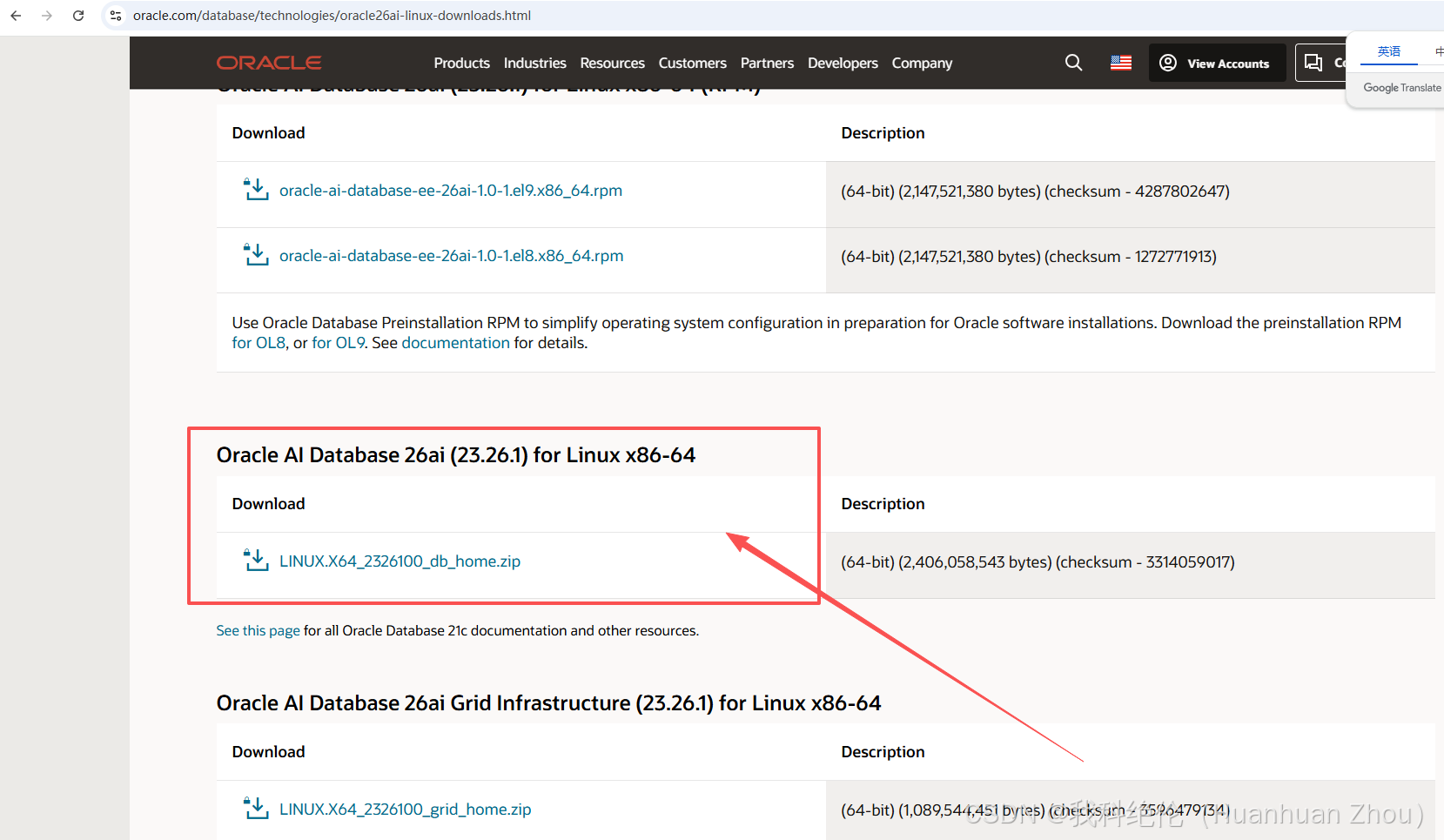
Task: Download oracle-ai-database-ee-26ai el8 rpm link
Action: coord(451,256)
